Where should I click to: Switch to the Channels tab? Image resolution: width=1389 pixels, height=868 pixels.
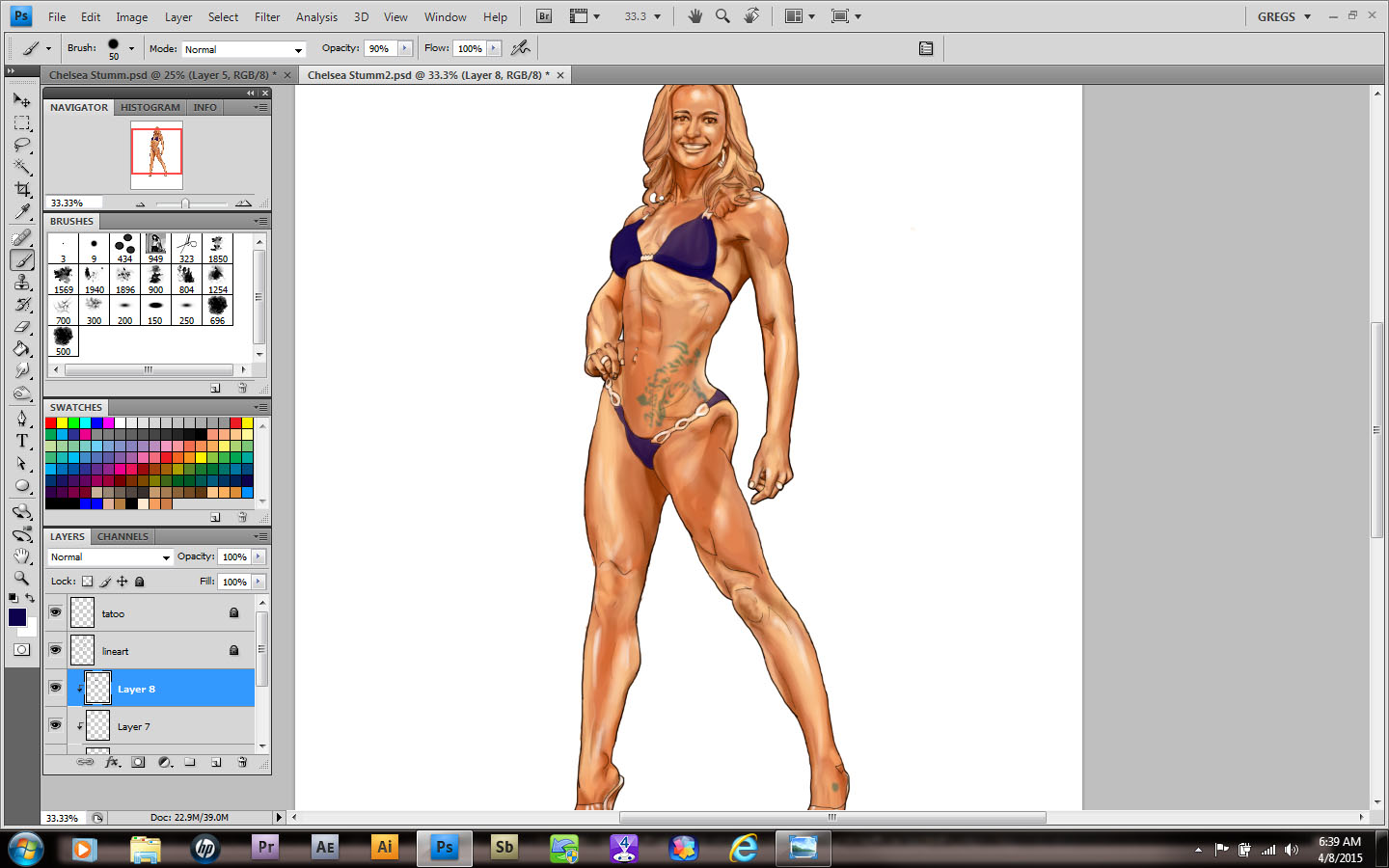[x=123, y=536]
